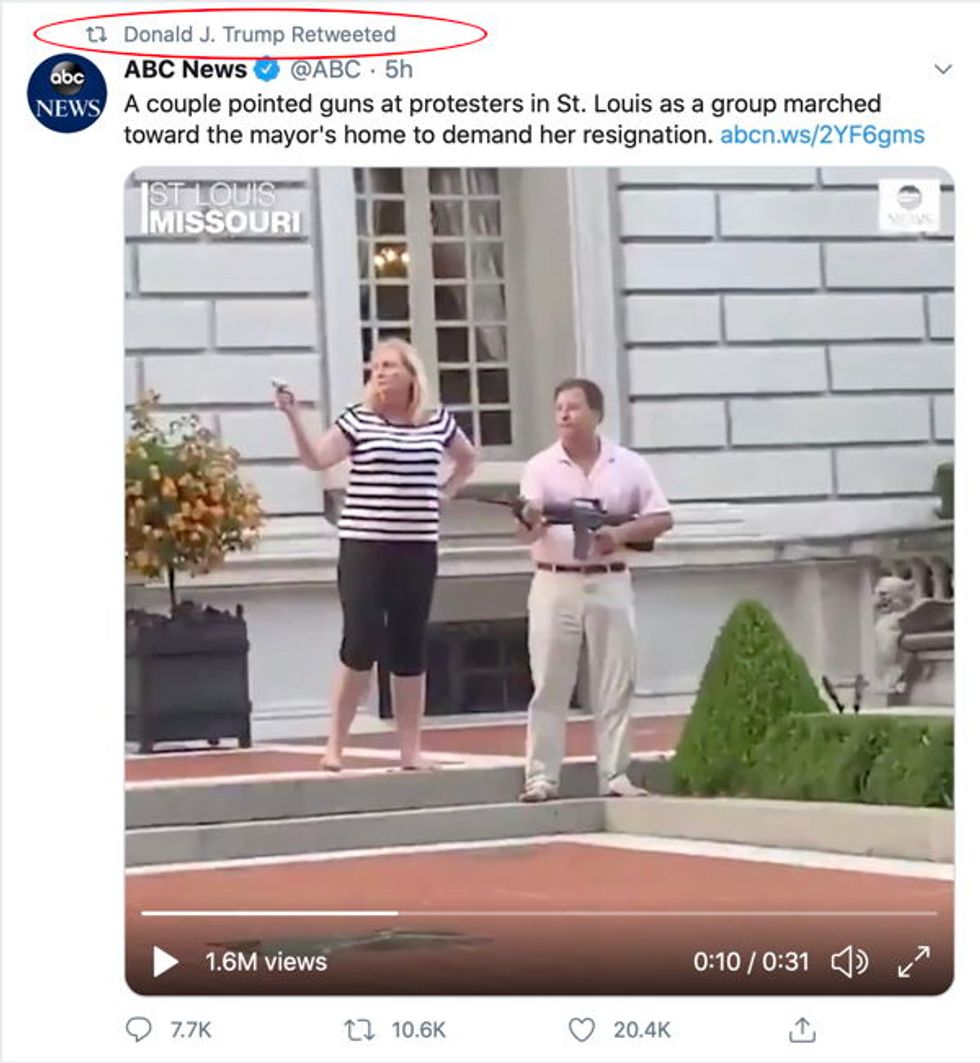Open the 5h timestamp link
This screenshot has height=1063, width=980.
pyautogui.click(x=399, y=69)
